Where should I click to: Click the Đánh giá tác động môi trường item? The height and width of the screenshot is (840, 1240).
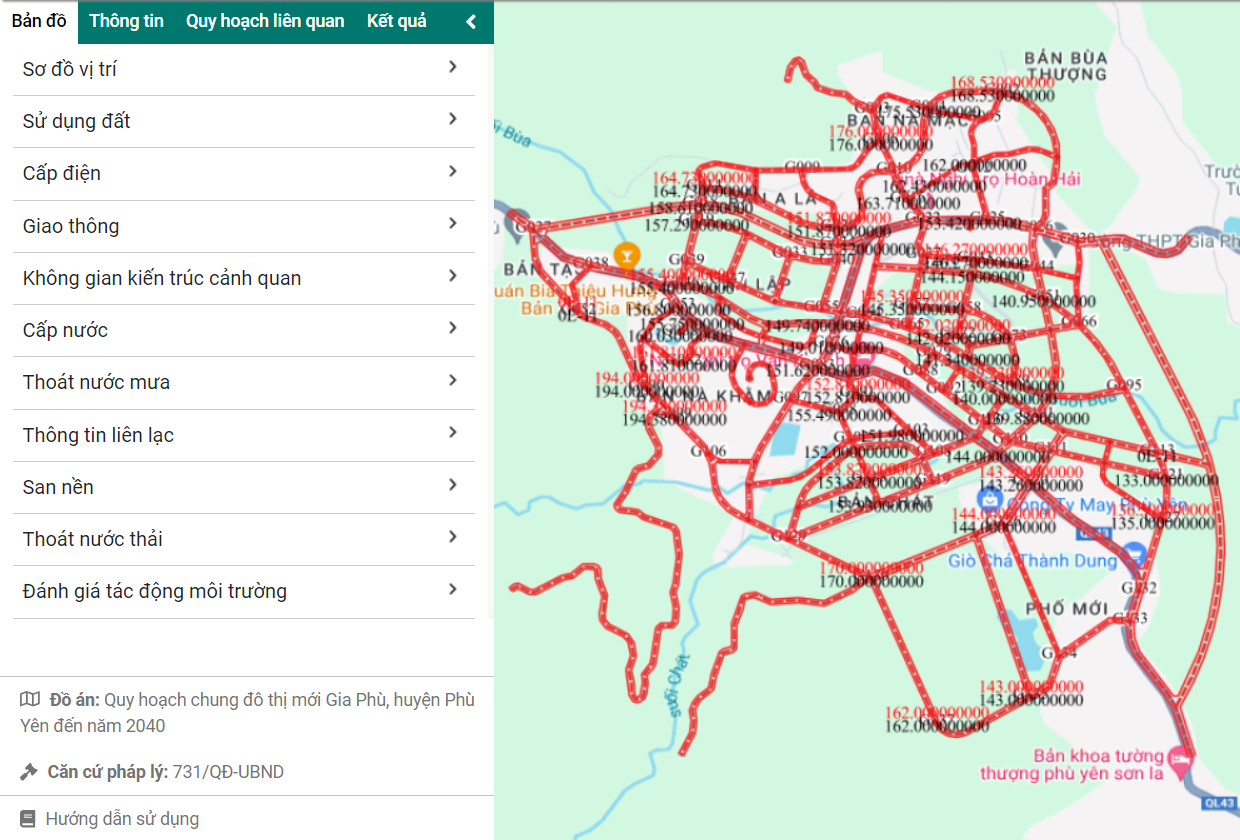[x=155, y=591]
